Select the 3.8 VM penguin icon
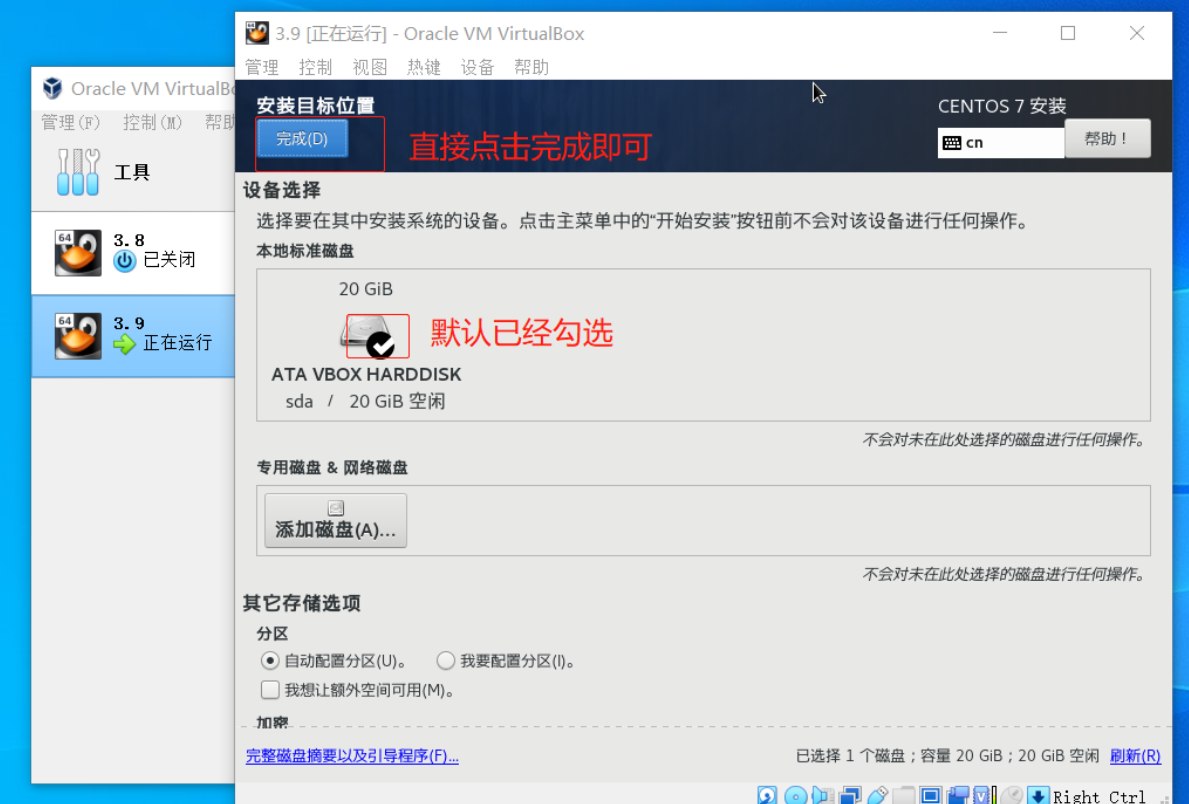The height and width of the screenshot is (804, 1189). pos(77,253)
